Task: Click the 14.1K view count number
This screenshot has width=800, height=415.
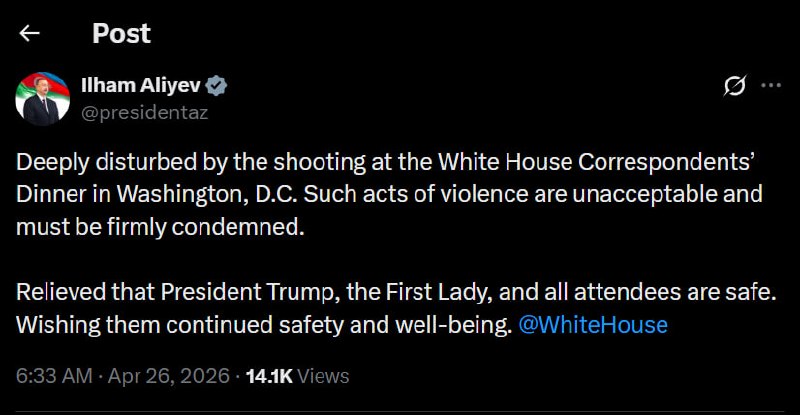Action: point(268,376)
